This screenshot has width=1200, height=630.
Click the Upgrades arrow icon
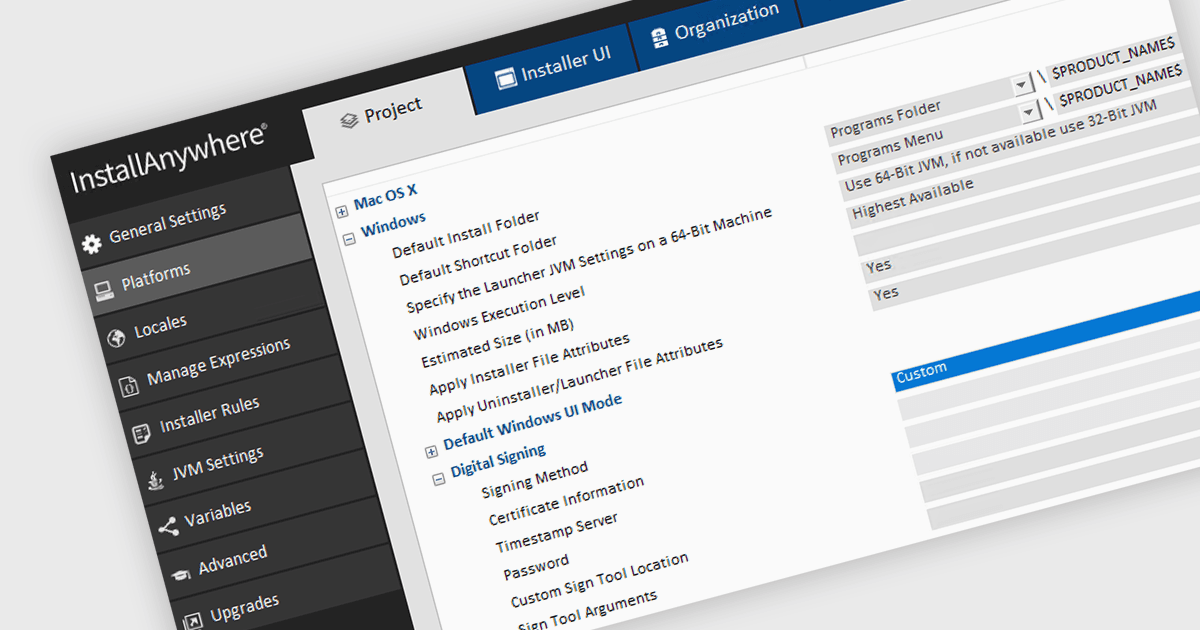click(x=192, y=619)
